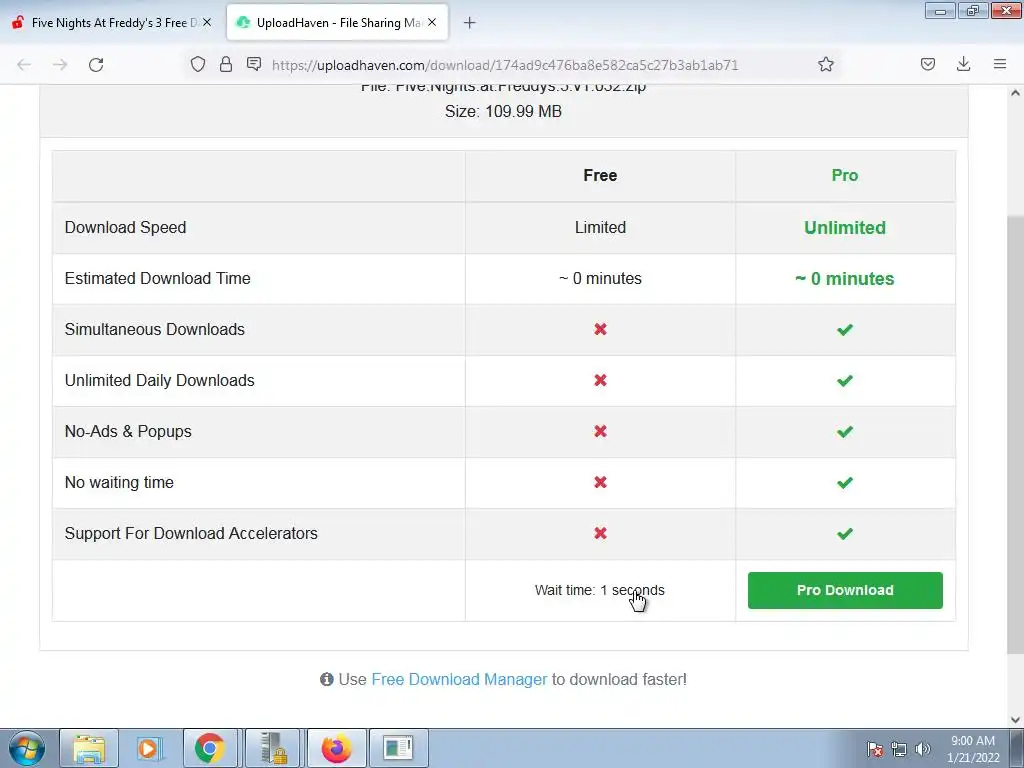
Task: Open the volume speaker tray icon
Action: 923,749
